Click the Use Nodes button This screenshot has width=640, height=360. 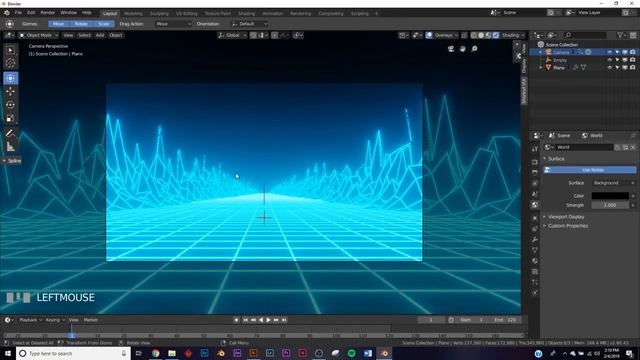pos(590,170)
